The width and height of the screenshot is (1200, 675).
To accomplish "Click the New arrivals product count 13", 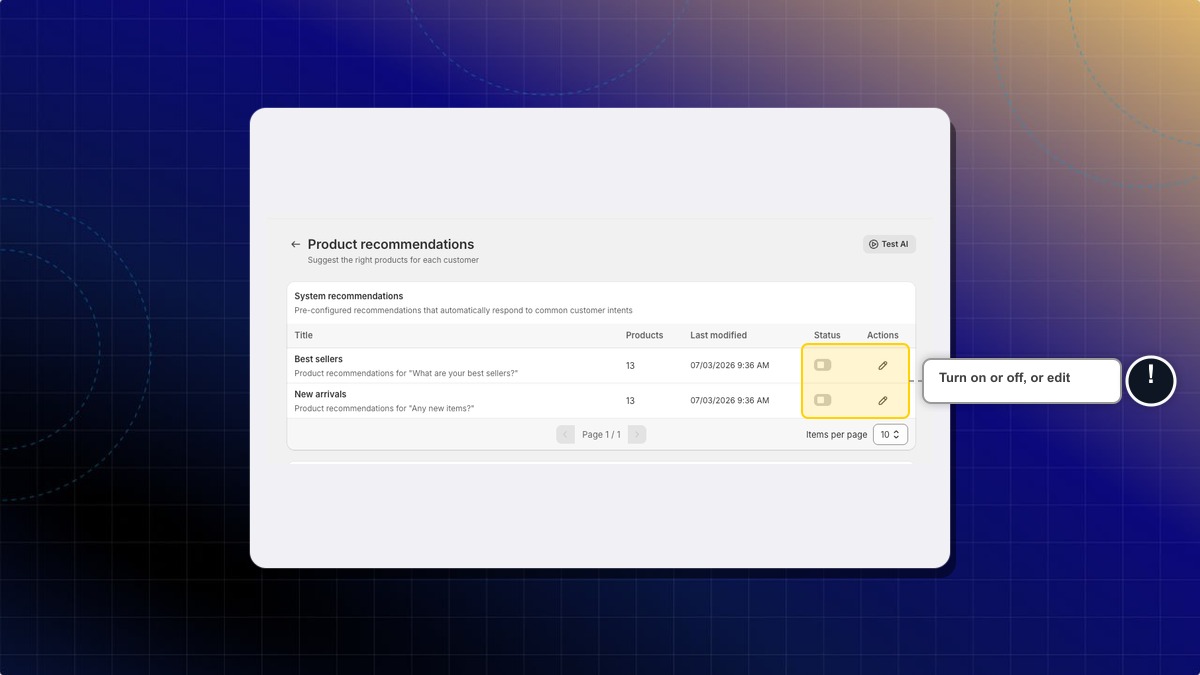I will coord(630,401).
